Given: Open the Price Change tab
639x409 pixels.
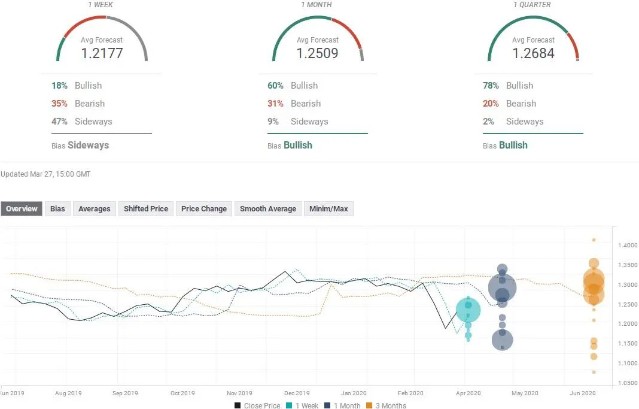Looking at the screenshot, I should pos(204,209).
